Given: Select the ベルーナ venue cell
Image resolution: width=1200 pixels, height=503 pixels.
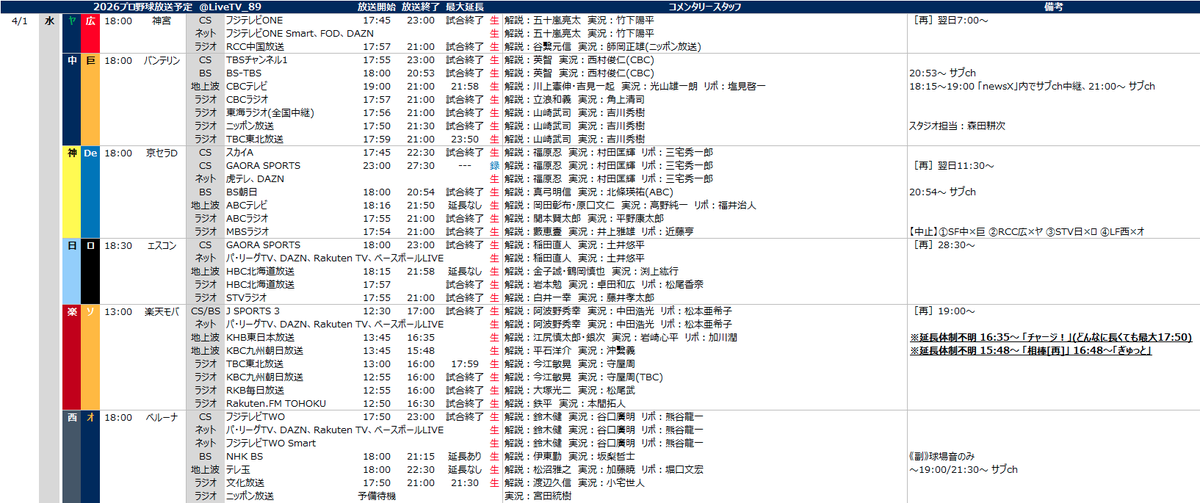Looking at the screenshot, I should pos(160,415).
